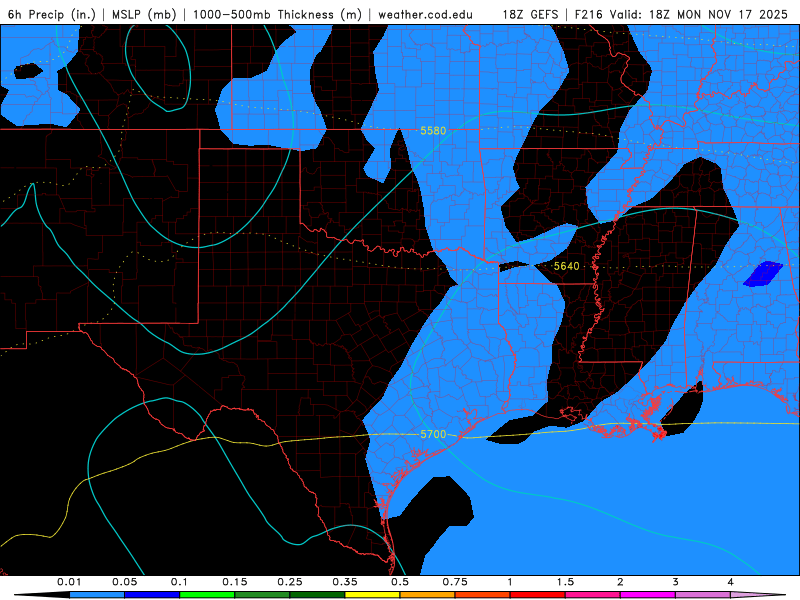Click the 0.75 legend value
This screenshot has width=800, height=600.
coord(455,582)
